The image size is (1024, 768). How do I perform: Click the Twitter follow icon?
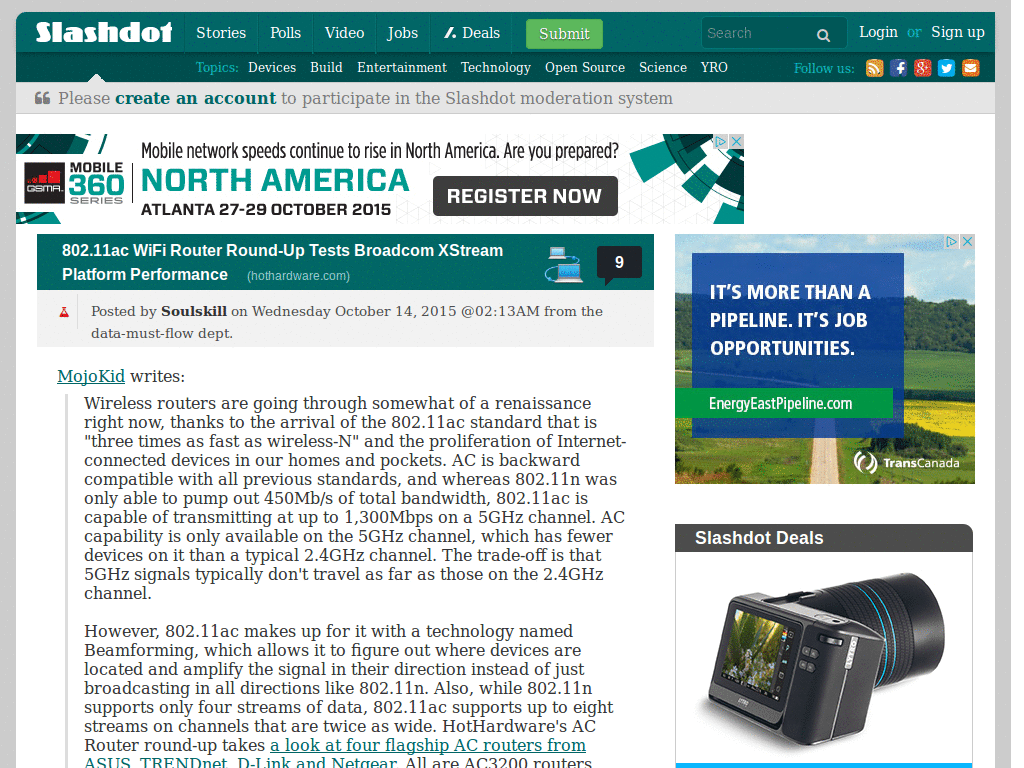(x=946, y=68)
